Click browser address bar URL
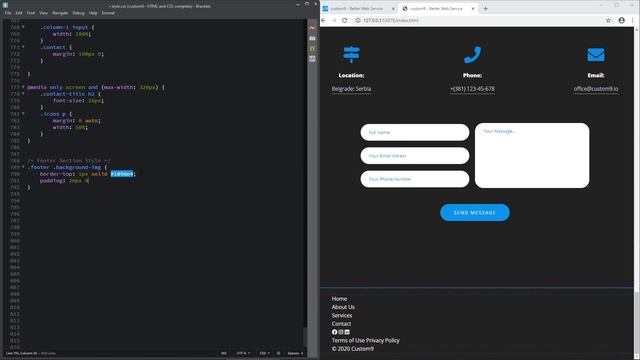 [391, 20]
